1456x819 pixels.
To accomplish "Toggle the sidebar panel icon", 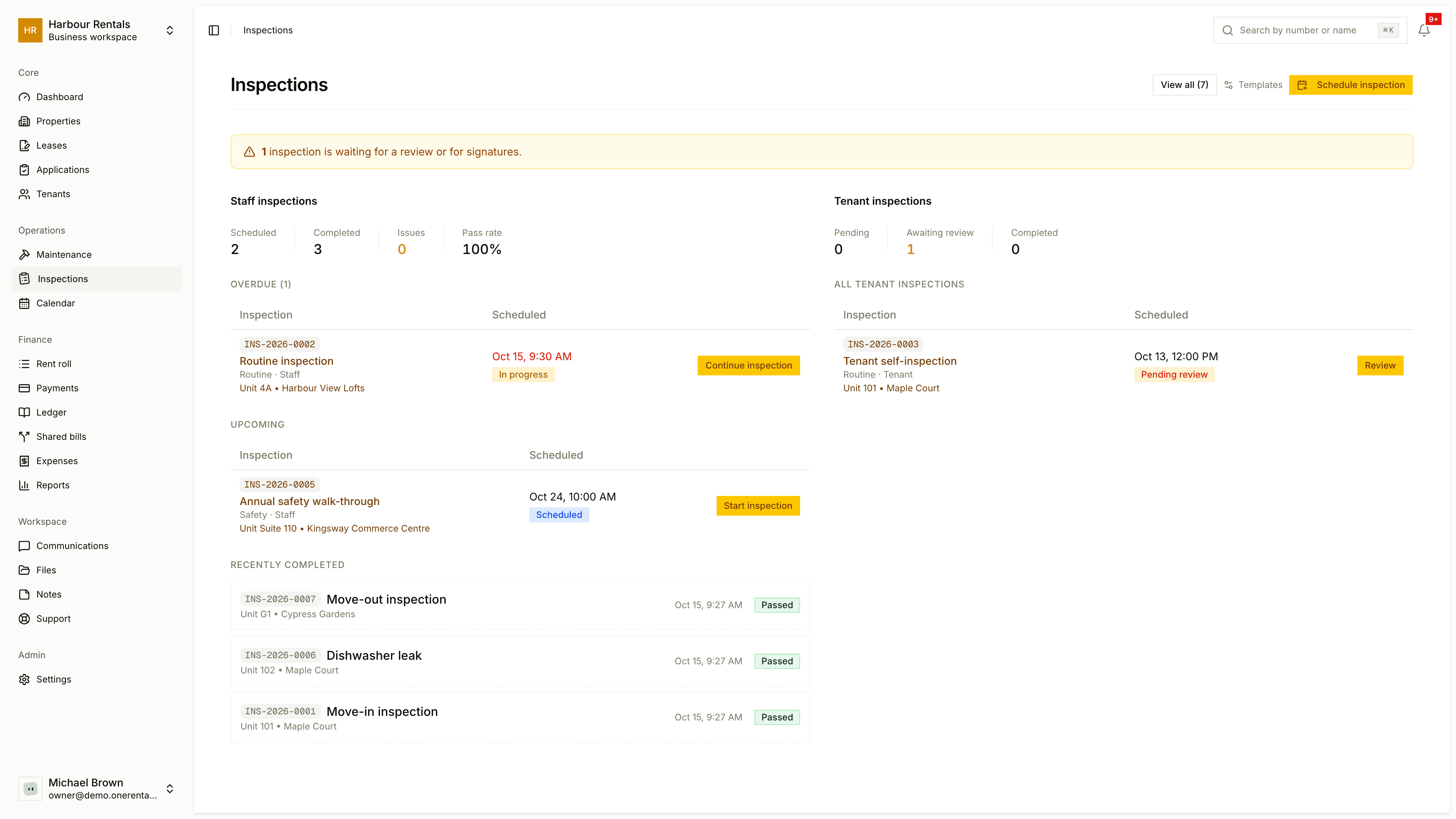I will (213, 30).
